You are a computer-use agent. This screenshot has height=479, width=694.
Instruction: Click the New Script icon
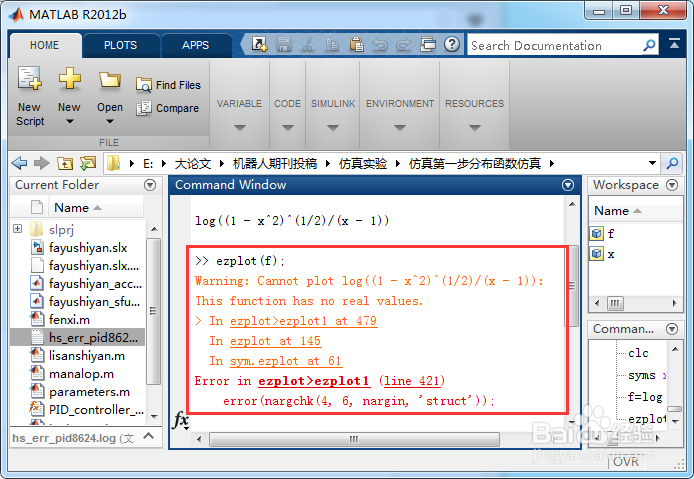click(30, 78)
